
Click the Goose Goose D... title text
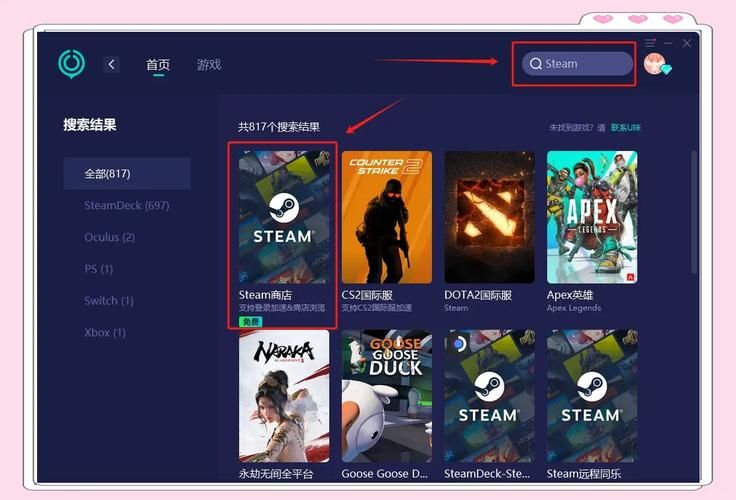384,474
